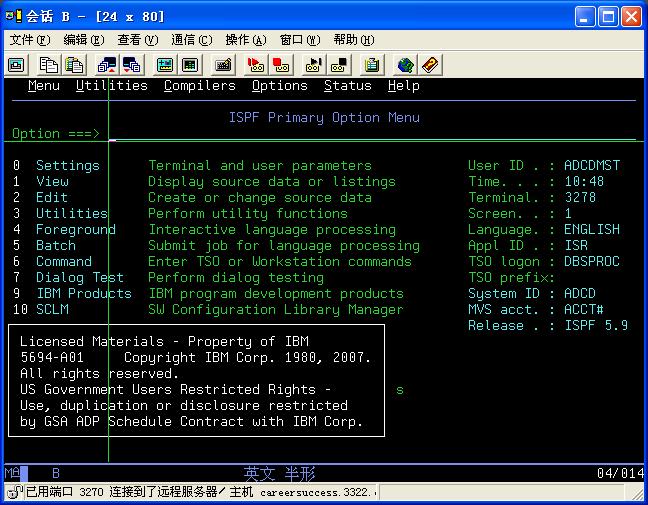Click the ISPF Primary Option Menu title
Viewport: 648px width, 505px height.
pyautogui.click(x=324, y=118)
